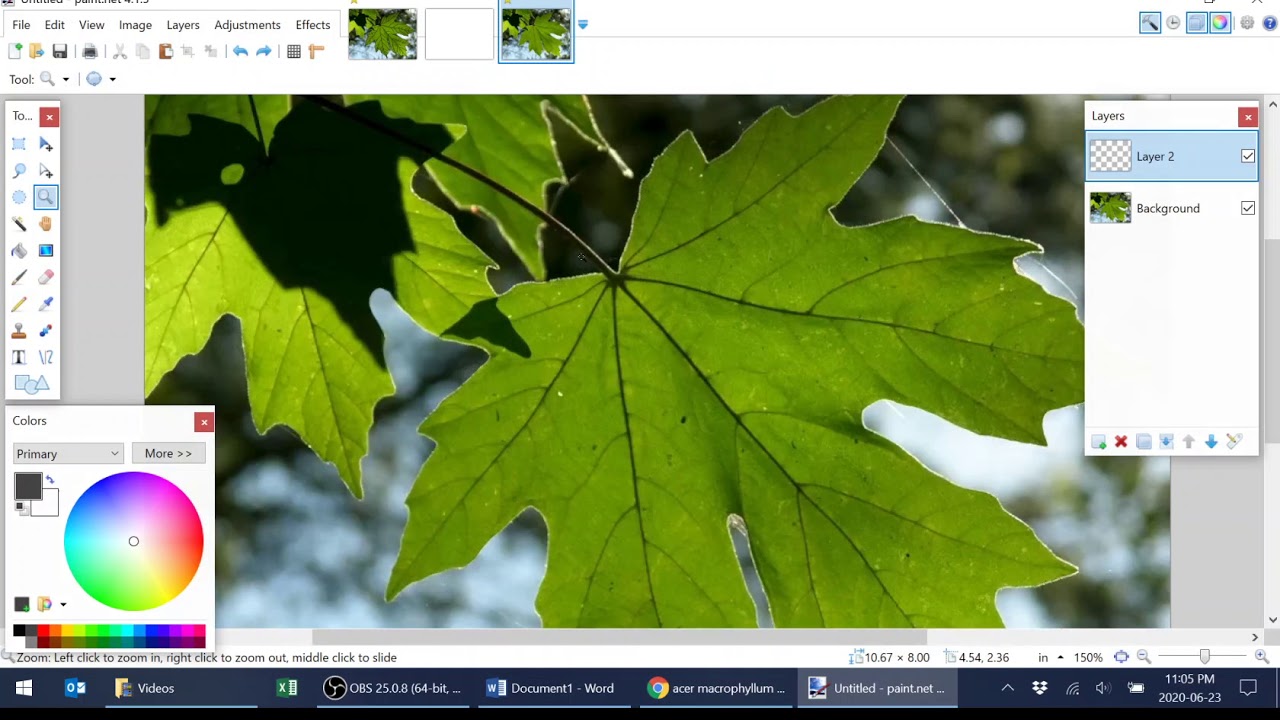This screenshot has width=1280, height=720.
Task: Save the image with floppy icon
Action: (x=60, y=51)
